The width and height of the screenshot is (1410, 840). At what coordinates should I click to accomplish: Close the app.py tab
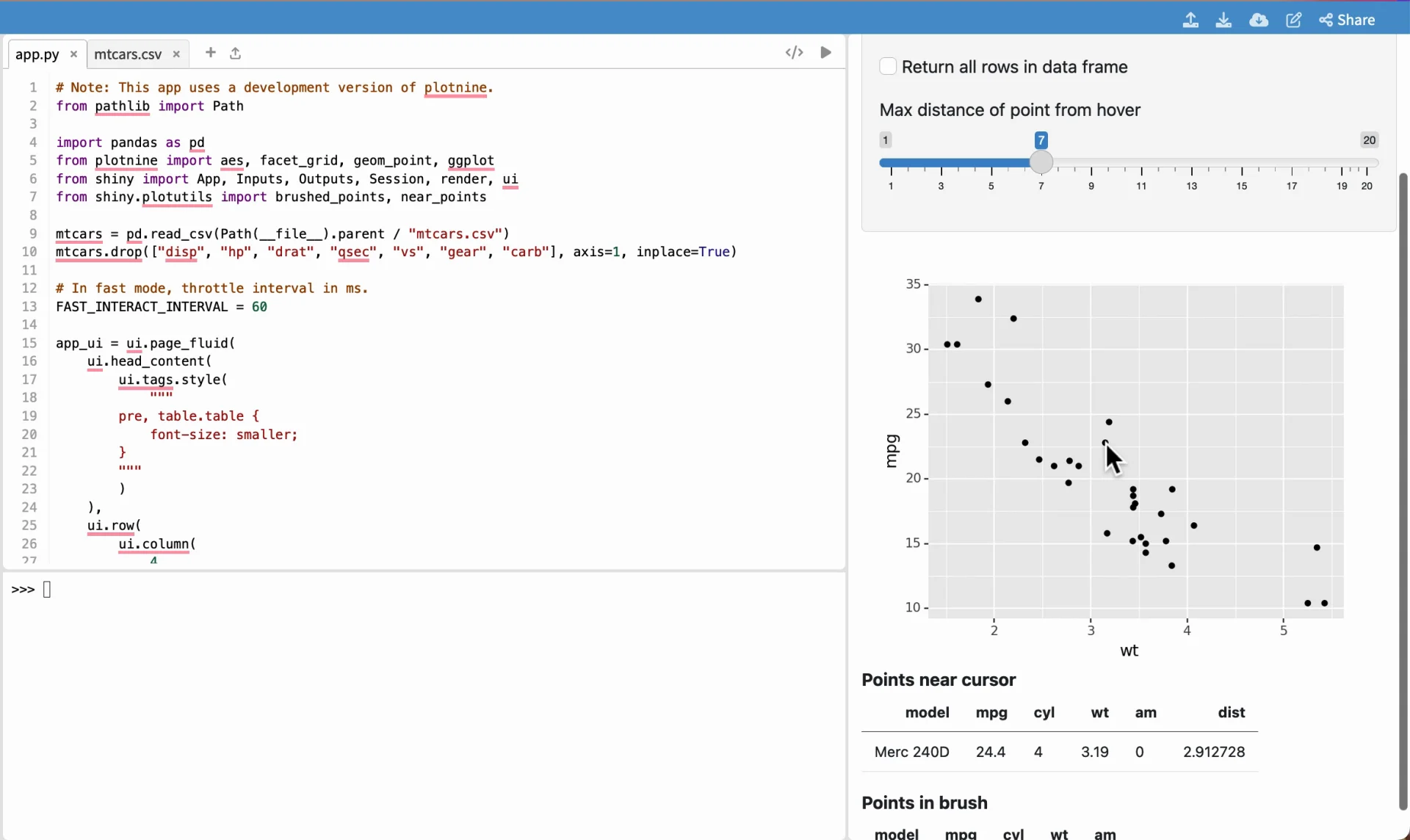pyautogui.click(x=73, y=54)
